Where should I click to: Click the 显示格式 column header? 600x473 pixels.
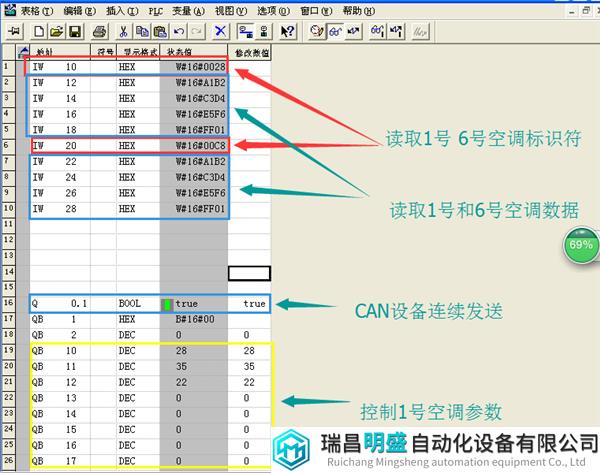click(138, 52)
